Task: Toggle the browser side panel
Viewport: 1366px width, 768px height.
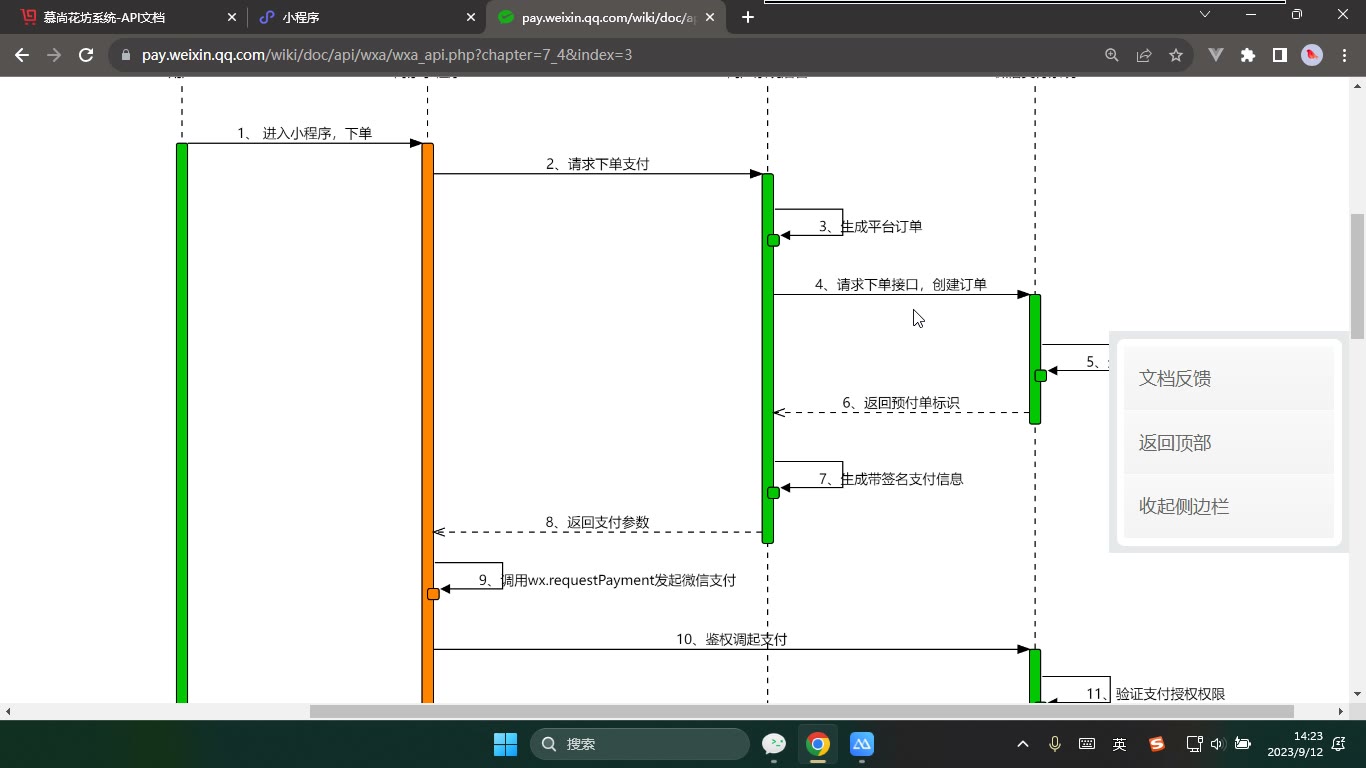Action: tap(1280, 55)
